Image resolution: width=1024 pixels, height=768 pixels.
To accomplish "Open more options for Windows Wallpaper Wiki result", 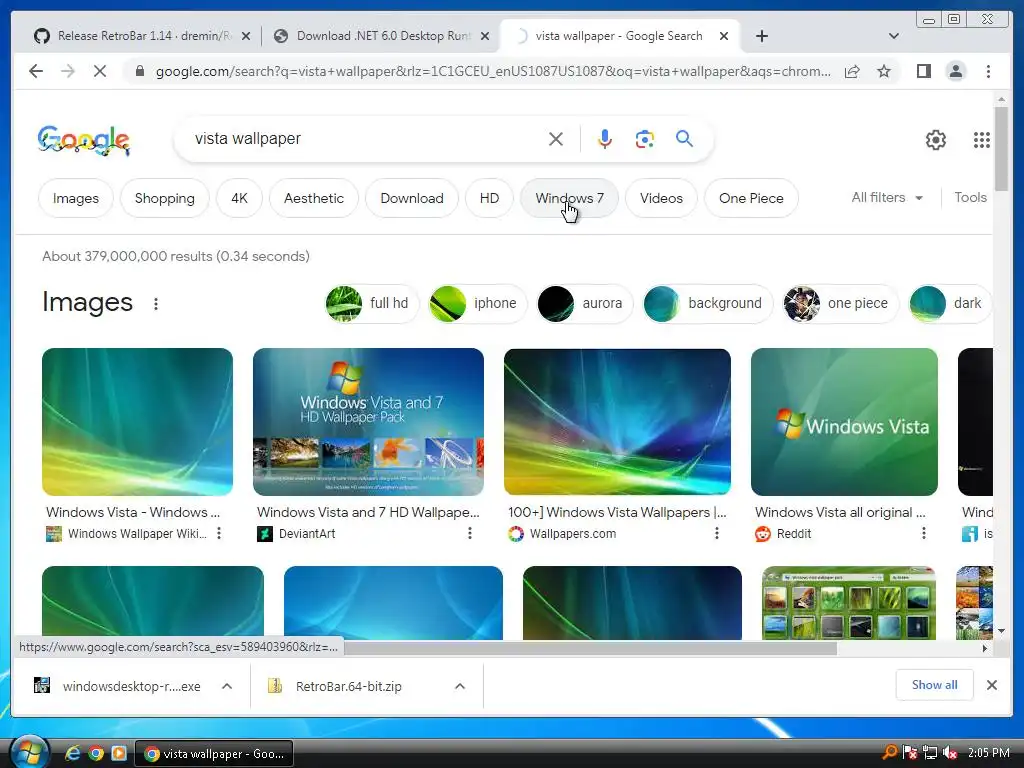I will click(x=219, y=534).
